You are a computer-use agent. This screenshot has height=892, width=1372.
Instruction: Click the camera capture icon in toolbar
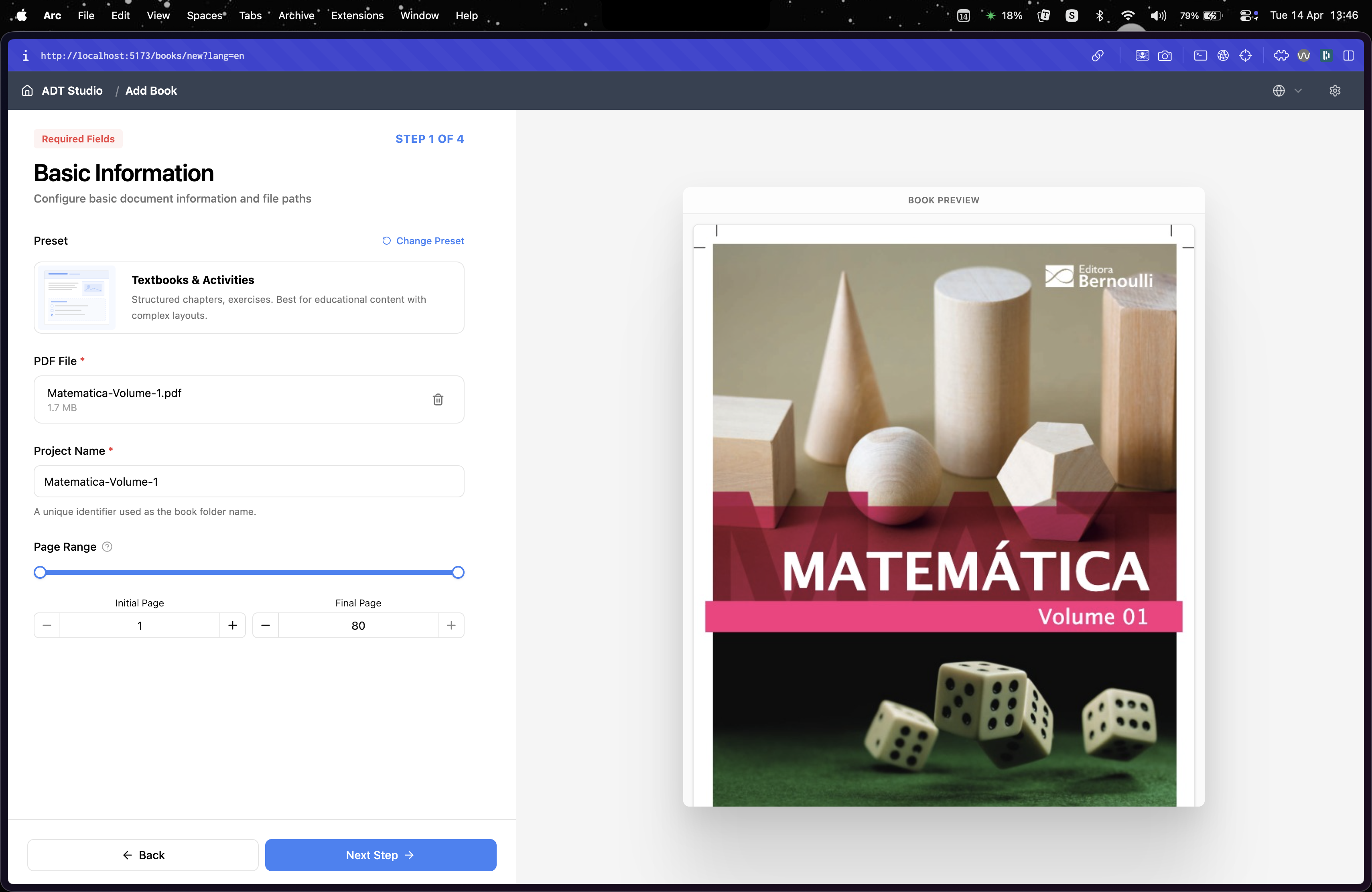point(1165,55)
